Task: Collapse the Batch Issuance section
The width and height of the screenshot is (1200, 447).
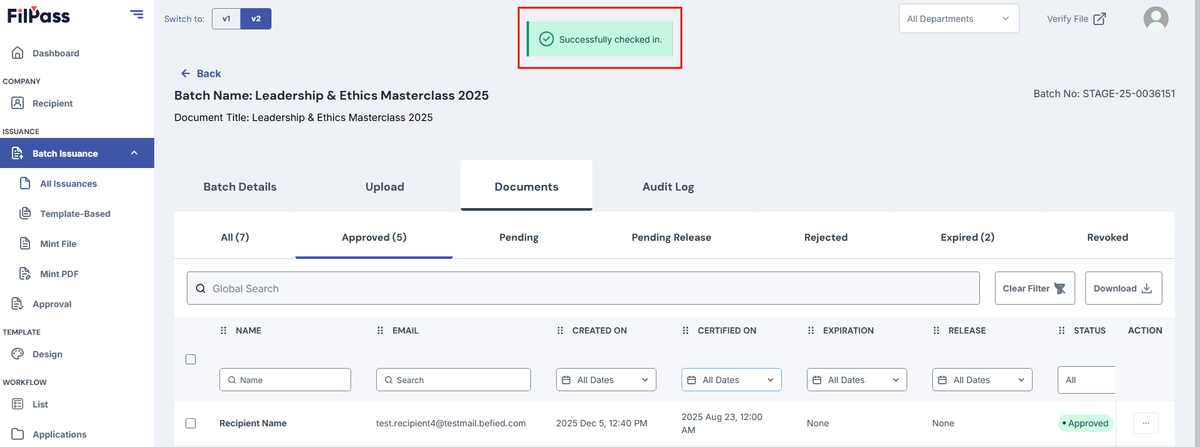Action: [x=134, y=153]
